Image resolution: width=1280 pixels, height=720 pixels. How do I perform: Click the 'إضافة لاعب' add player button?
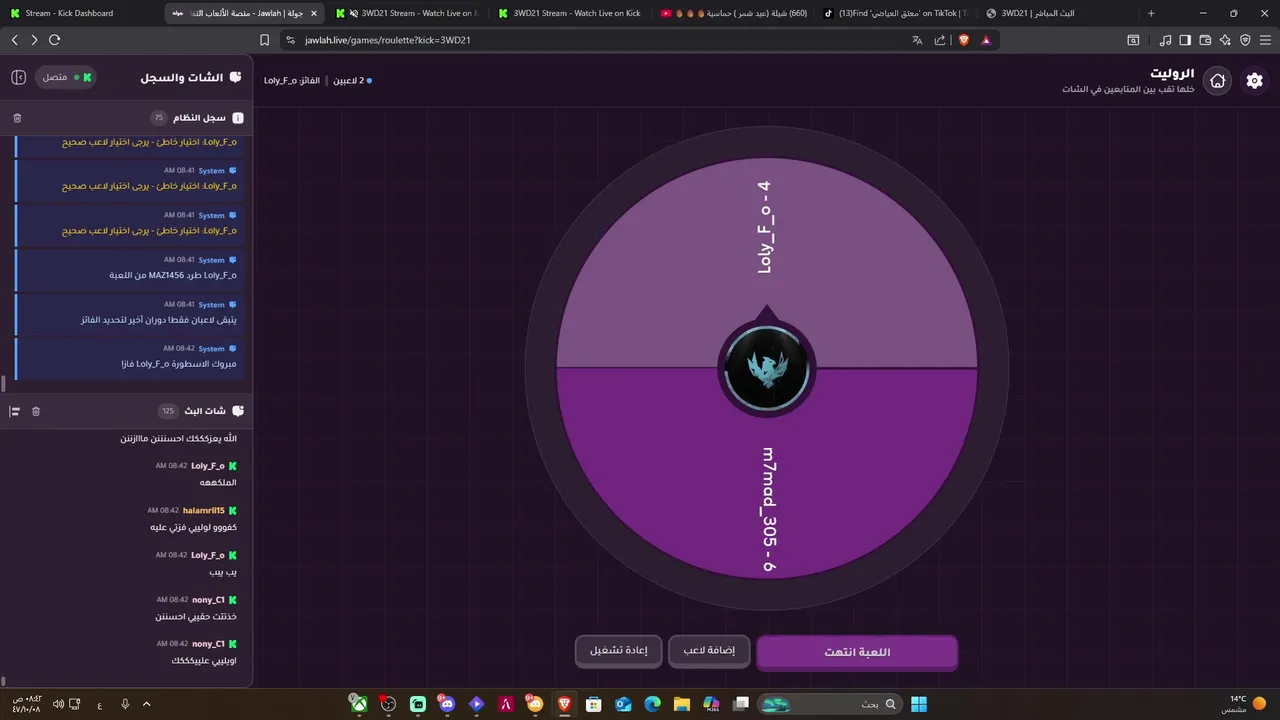click(709, 651)
